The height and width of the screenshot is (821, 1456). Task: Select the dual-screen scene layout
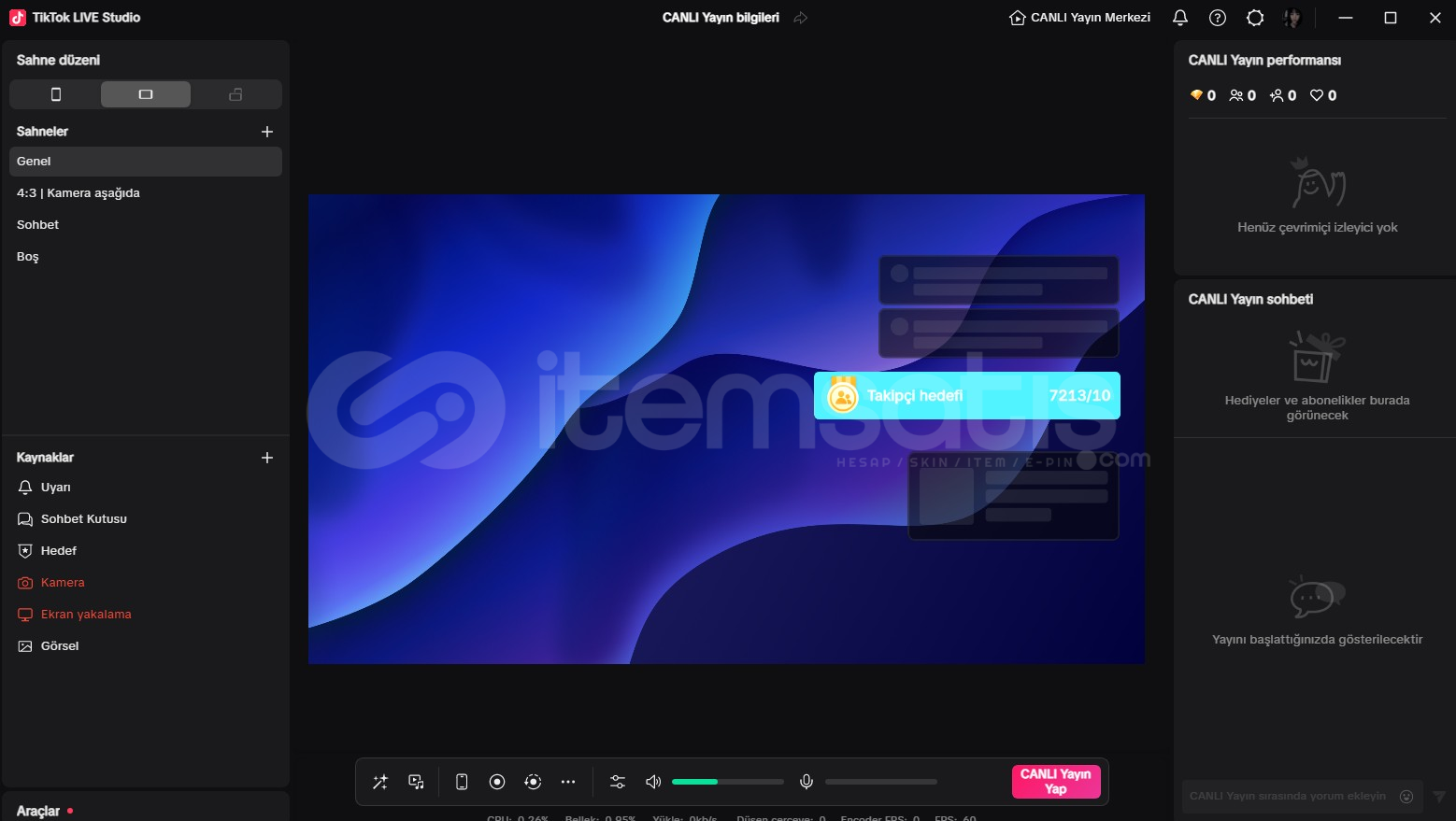pos(236,94)
